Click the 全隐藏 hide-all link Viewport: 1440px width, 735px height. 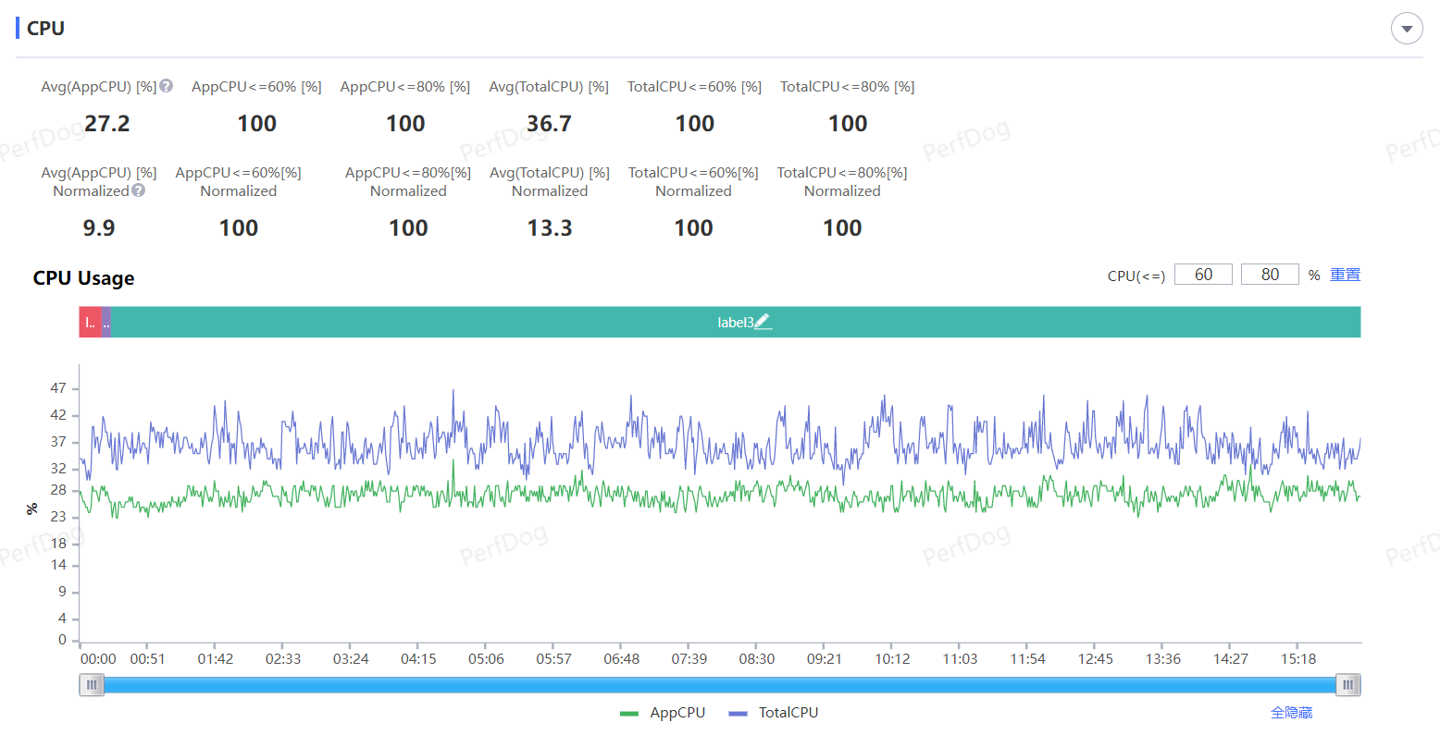click(x=1291, y=712)
